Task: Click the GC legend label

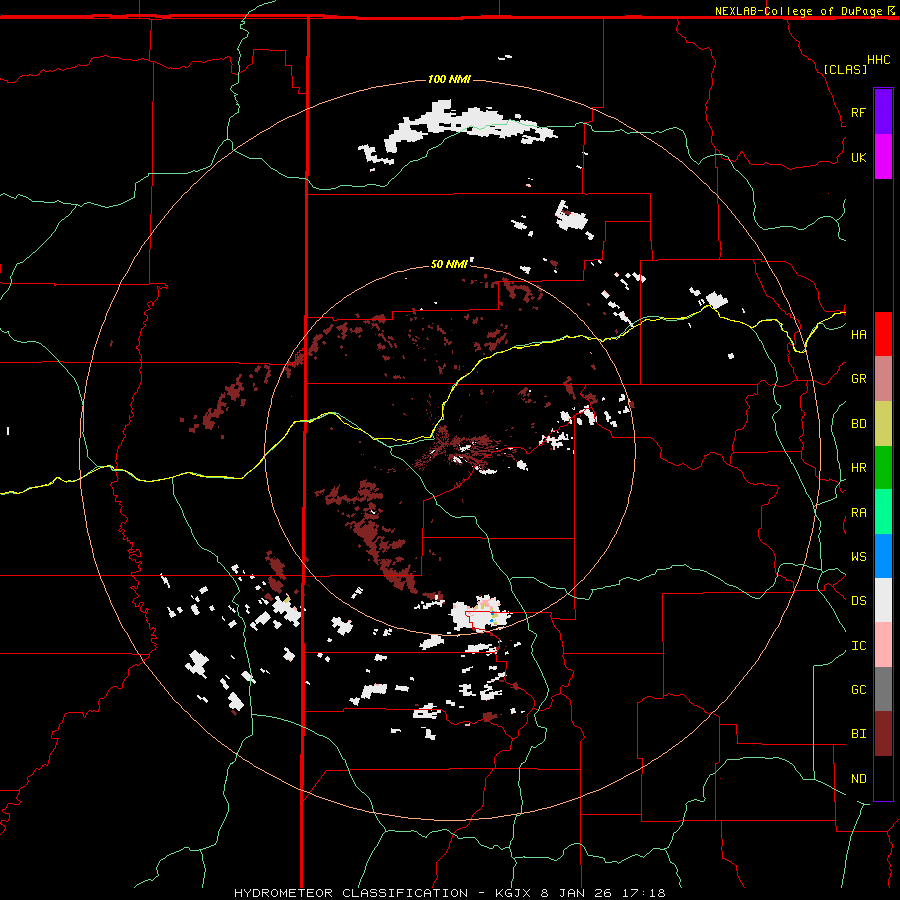Action: pyautogui.click(x=858, y=690)
